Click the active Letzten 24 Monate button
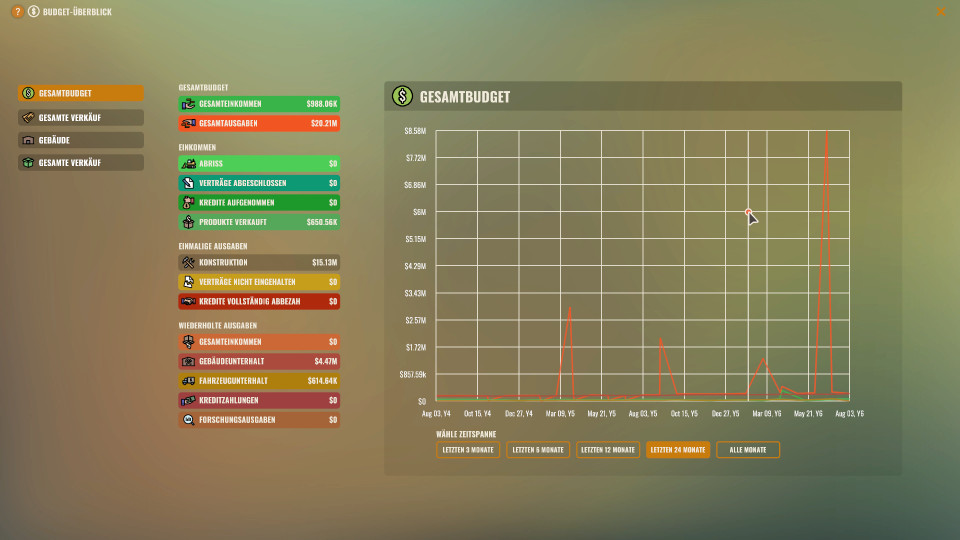 tap(678, 450)
